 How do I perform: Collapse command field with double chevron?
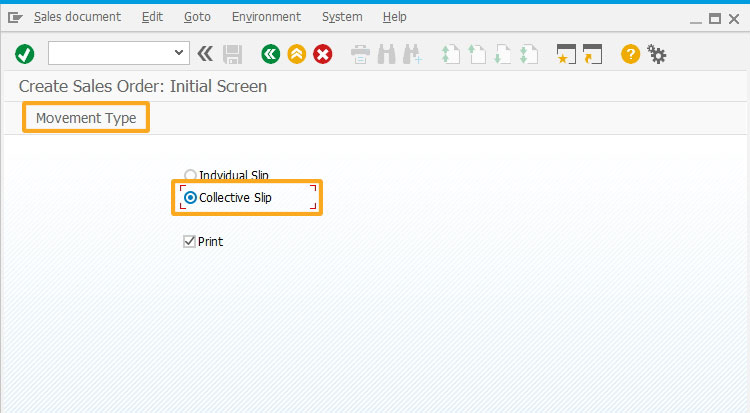point(205,54)
